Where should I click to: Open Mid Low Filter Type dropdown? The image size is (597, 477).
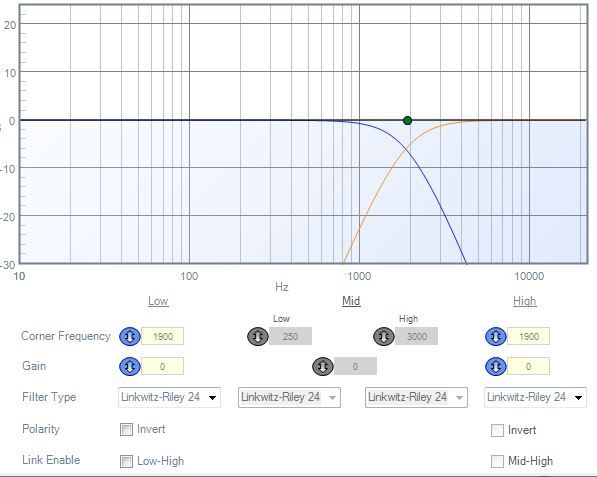289,397
